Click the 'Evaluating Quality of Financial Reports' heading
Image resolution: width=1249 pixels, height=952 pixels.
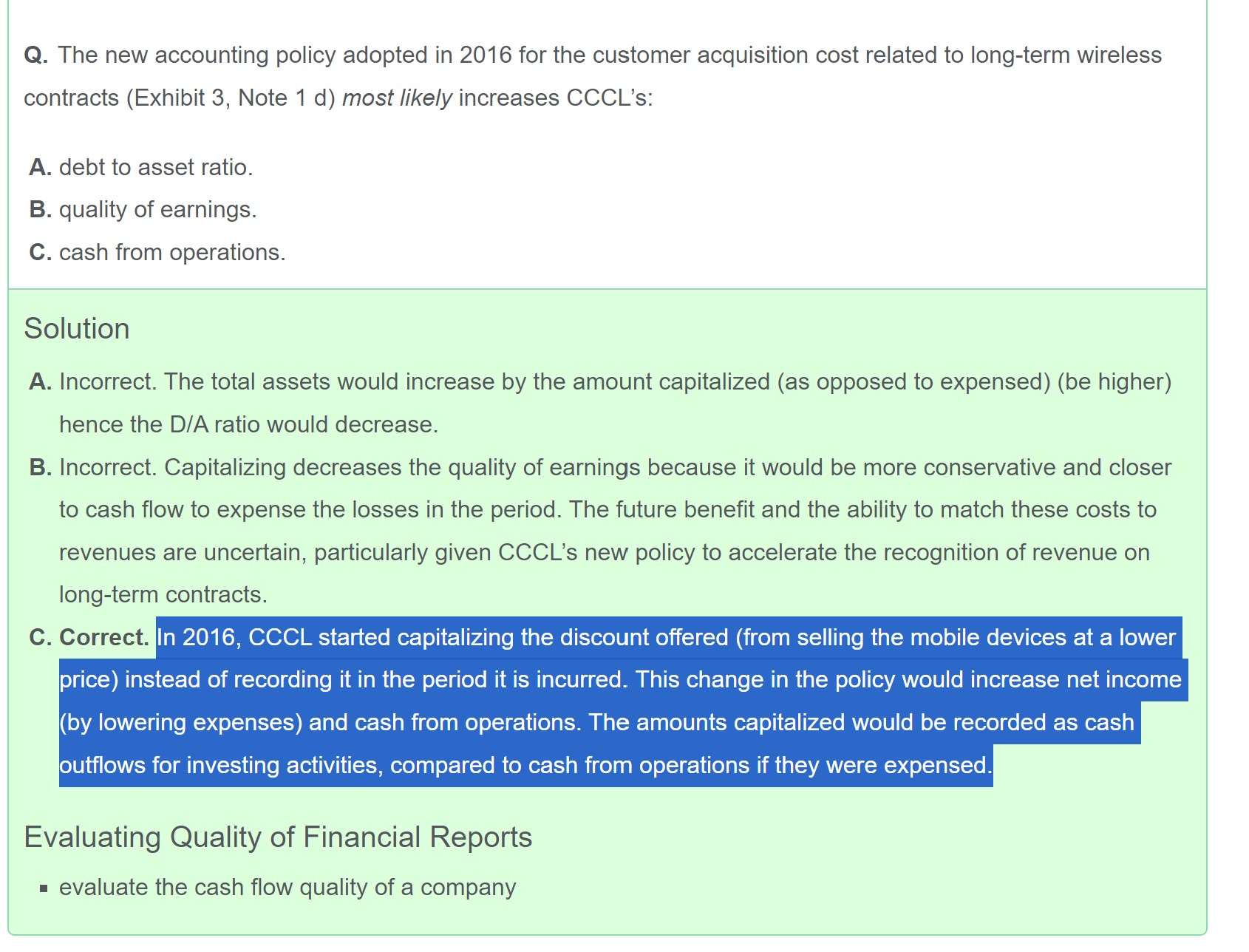tap(278, 837)
